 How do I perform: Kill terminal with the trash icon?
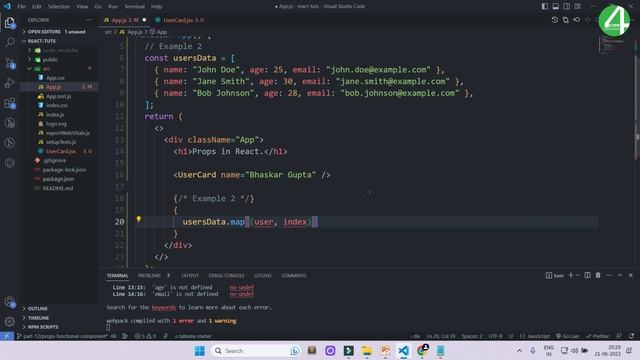(598, 276)
